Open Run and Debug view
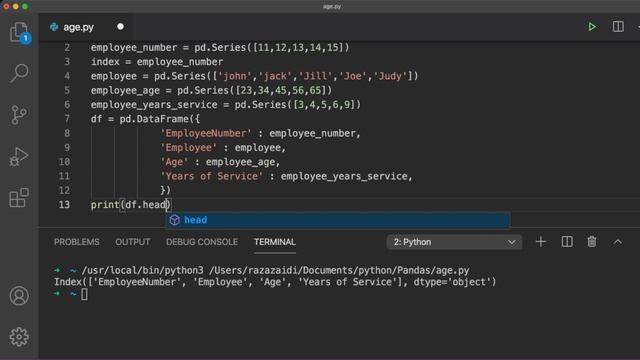640x360 pixels. tap(19, 157)
